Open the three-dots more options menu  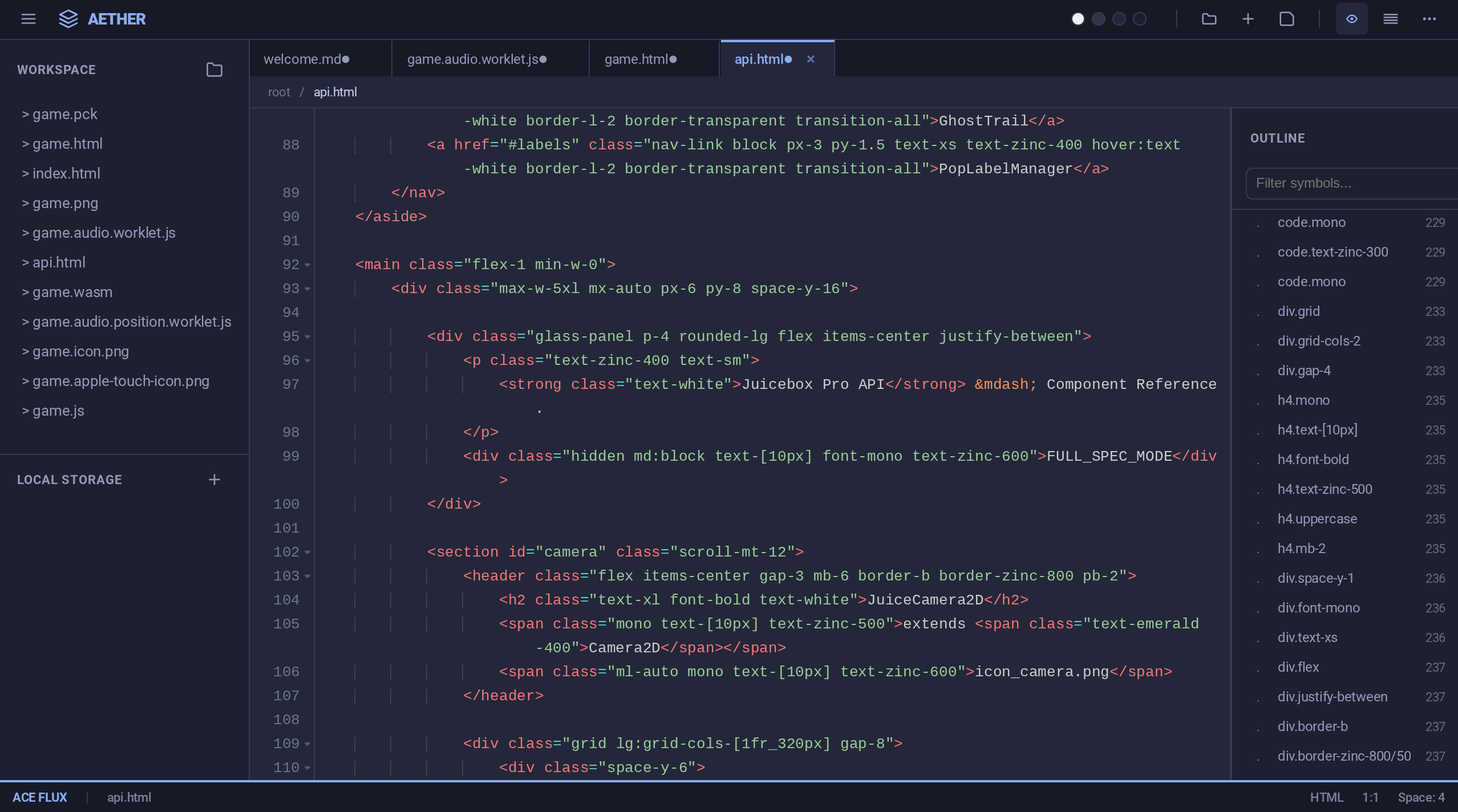pyautogui.click(x=1429, y=19)
